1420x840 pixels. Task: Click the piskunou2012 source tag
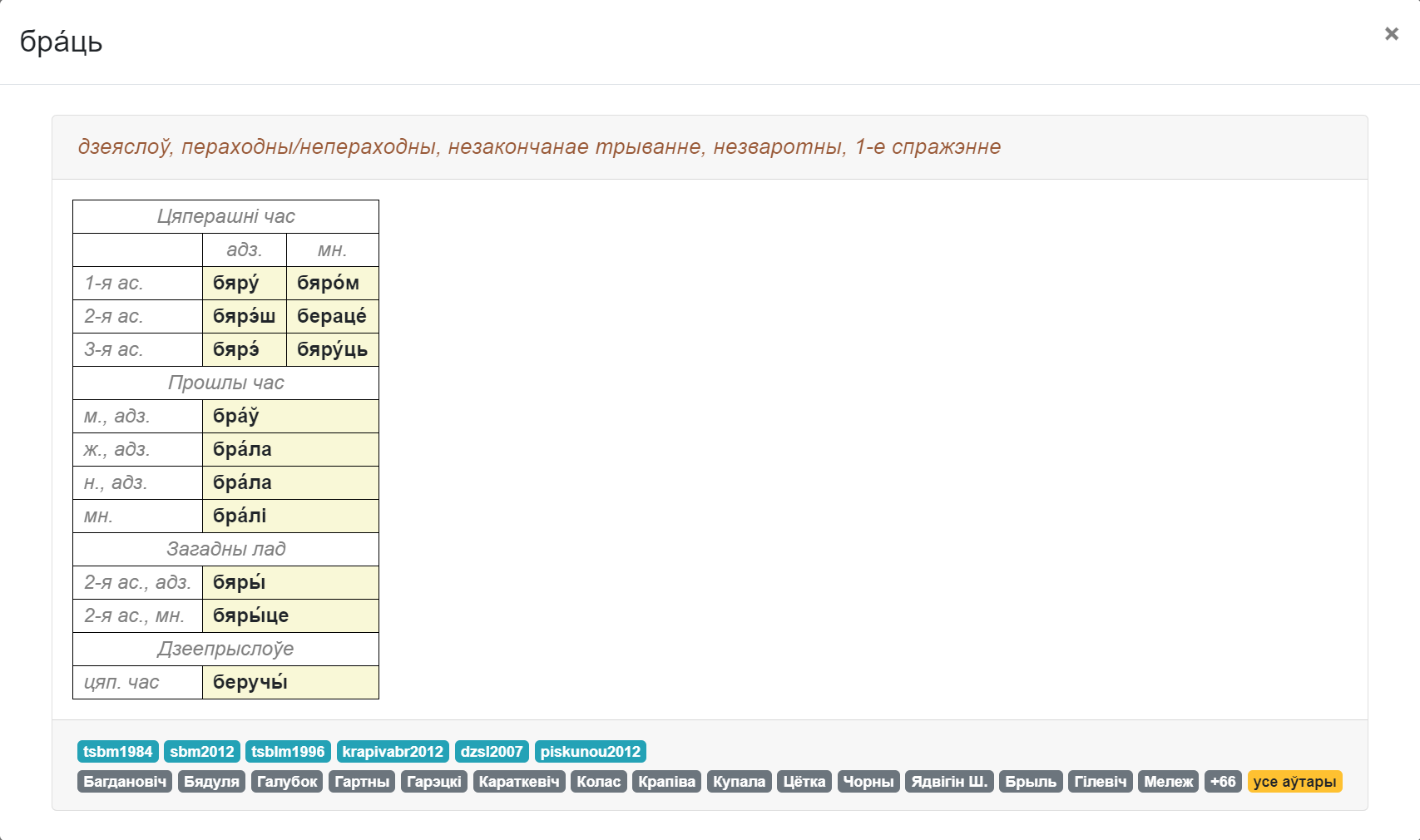(x=590, y=752)
